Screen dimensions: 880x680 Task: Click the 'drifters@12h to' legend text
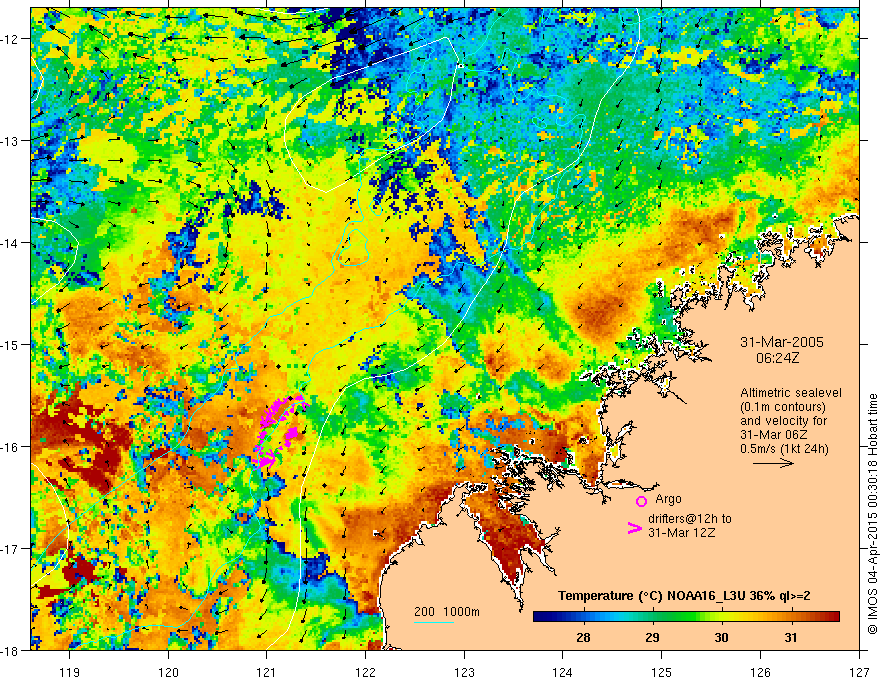point(690,519)
